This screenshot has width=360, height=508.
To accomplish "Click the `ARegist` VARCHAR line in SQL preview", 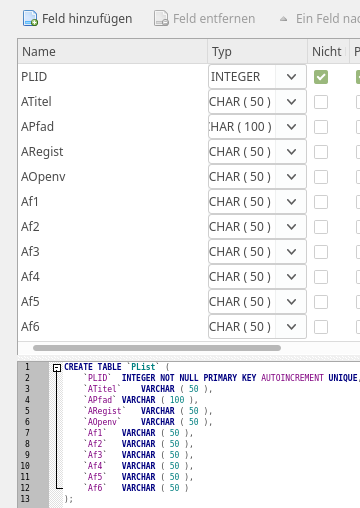I will [x=148, y=411].
